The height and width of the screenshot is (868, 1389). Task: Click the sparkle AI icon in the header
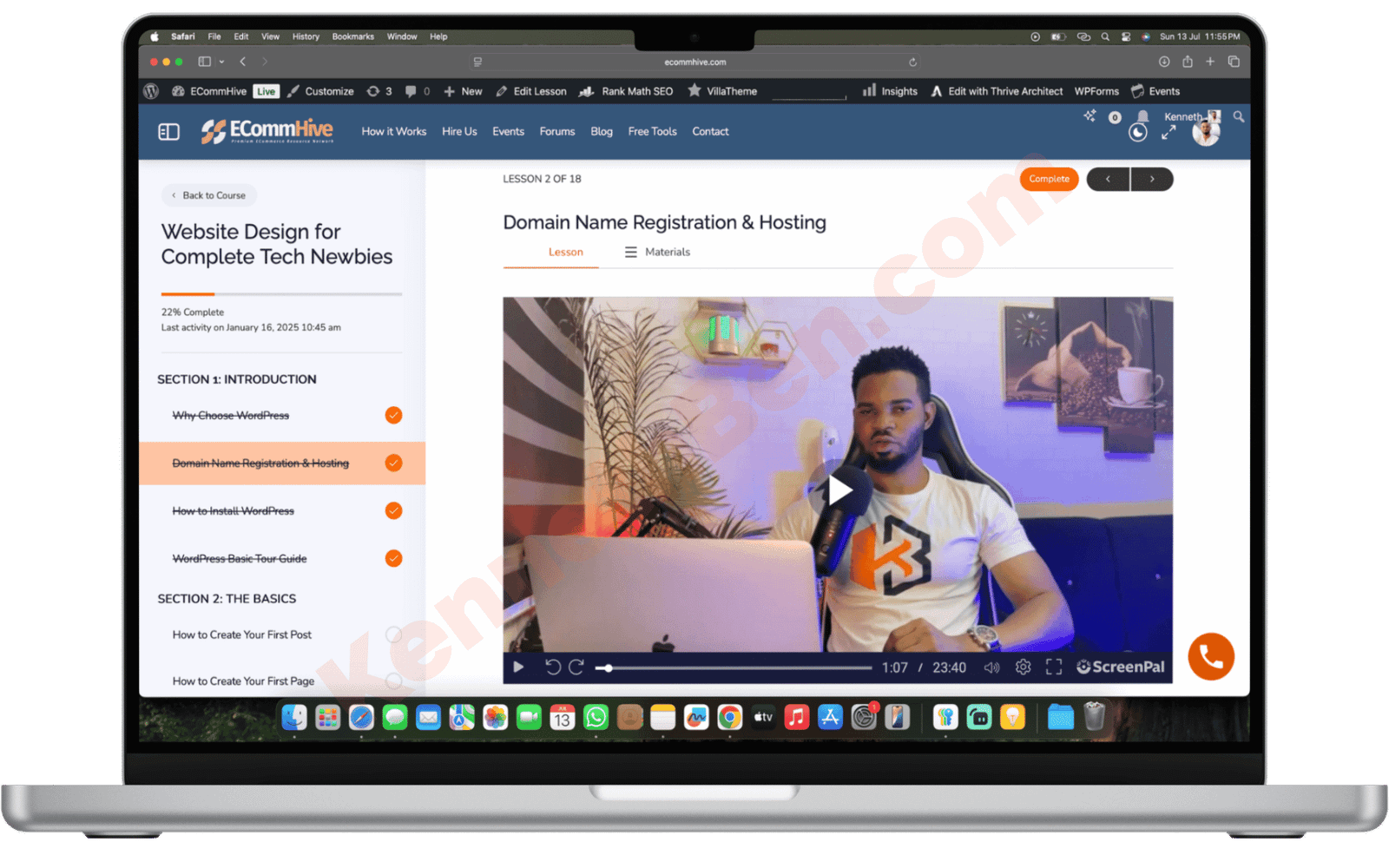tap(1089, 115)
